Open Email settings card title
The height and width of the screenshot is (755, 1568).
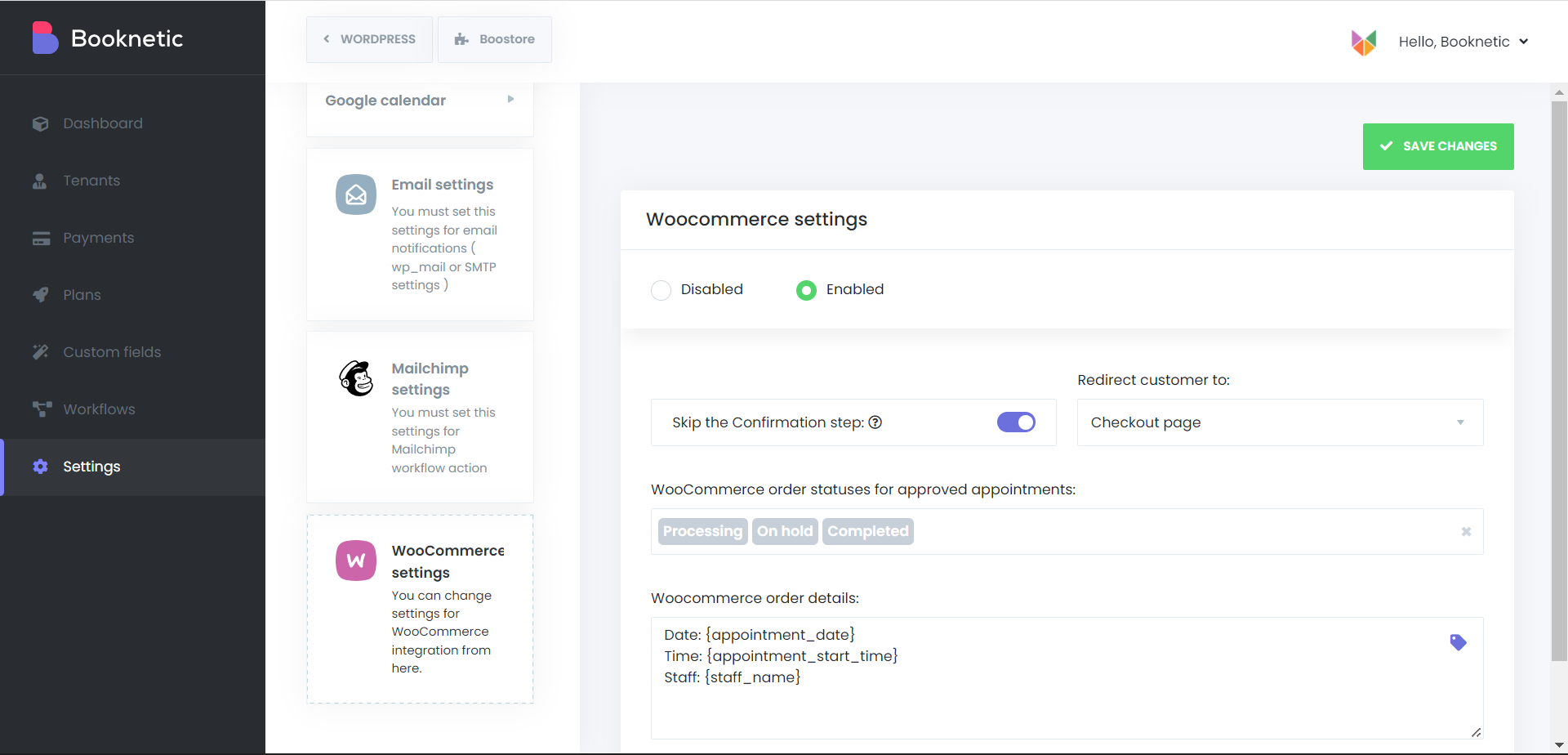(x=442, y=185)
